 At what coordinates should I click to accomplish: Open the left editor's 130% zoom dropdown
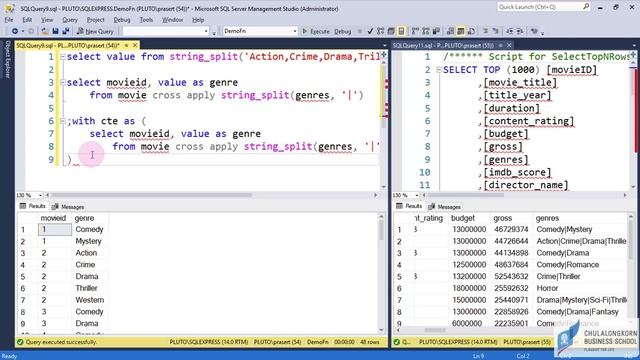coord(40,195)
